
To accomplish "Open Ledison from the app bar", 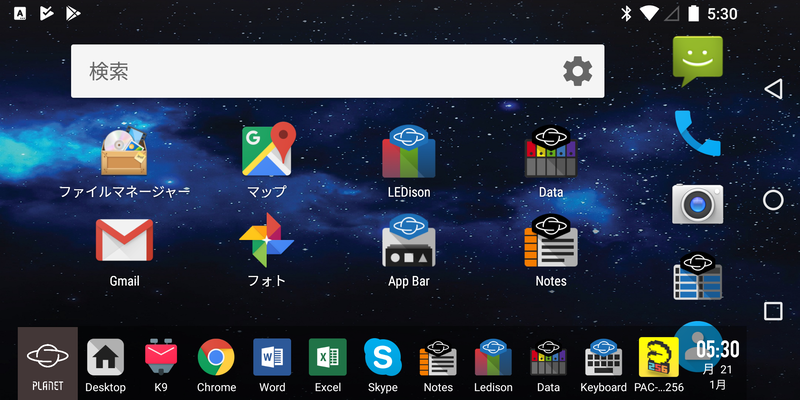I will point(493,366).
